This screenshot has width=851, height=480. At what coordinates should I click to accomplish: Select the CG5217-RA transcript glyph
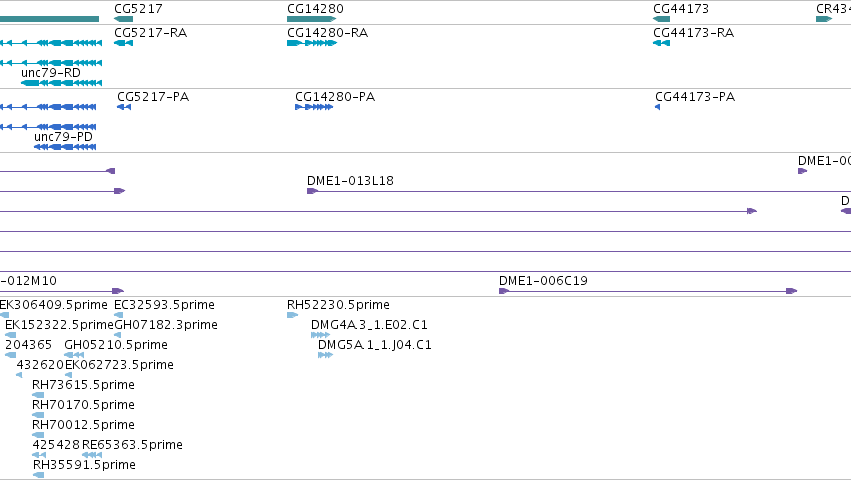point(123,43)
